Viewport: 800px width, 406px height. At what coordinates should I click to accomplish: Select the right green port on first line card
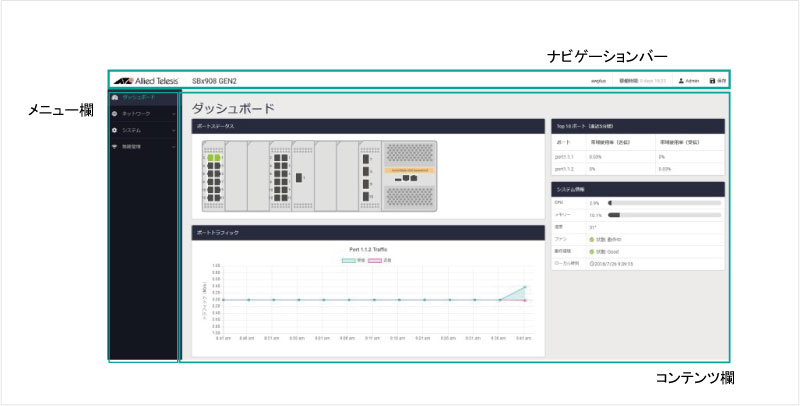point(217,158)
